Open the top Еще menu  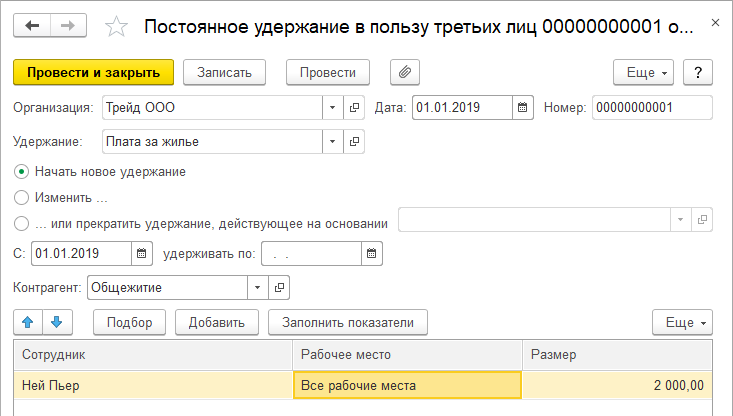tap(643, 72)
